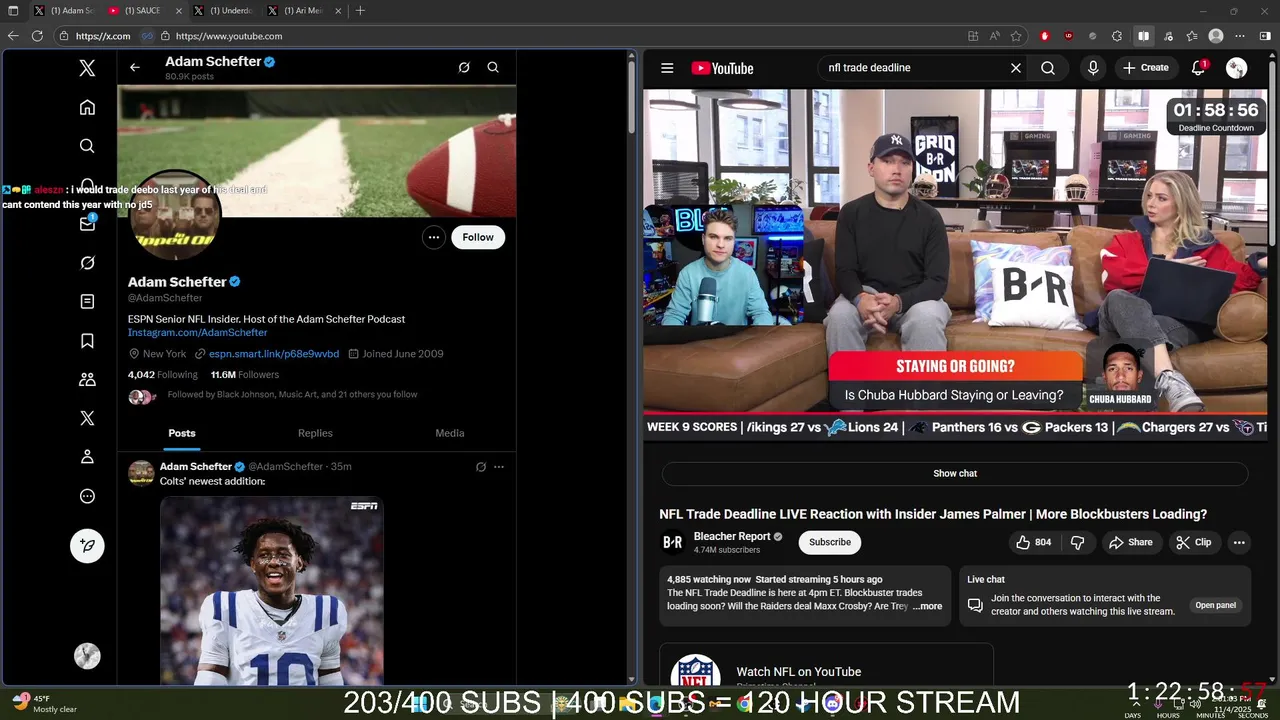Viewport: 1280px width, 720px height.
Task: Open espn.smart.link profile link
Action: [274, 354]
